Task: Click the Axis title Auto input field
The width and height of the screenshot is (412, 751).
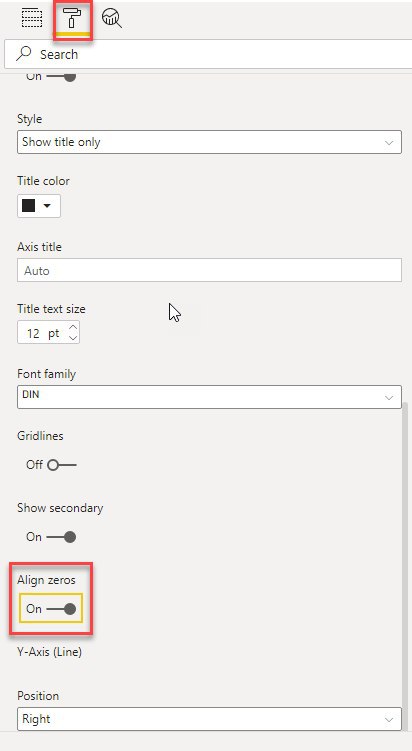Action: 209,271
